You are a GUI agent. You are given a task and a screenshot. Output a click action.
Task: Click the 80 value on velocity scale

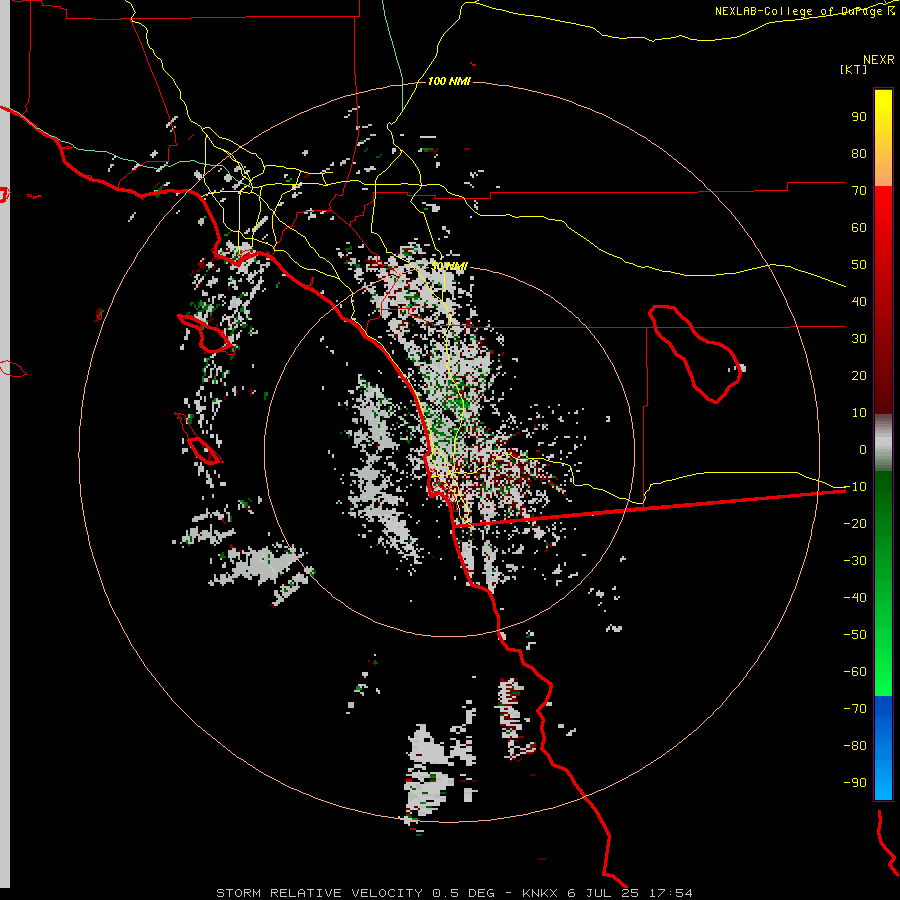coord(859,154)
